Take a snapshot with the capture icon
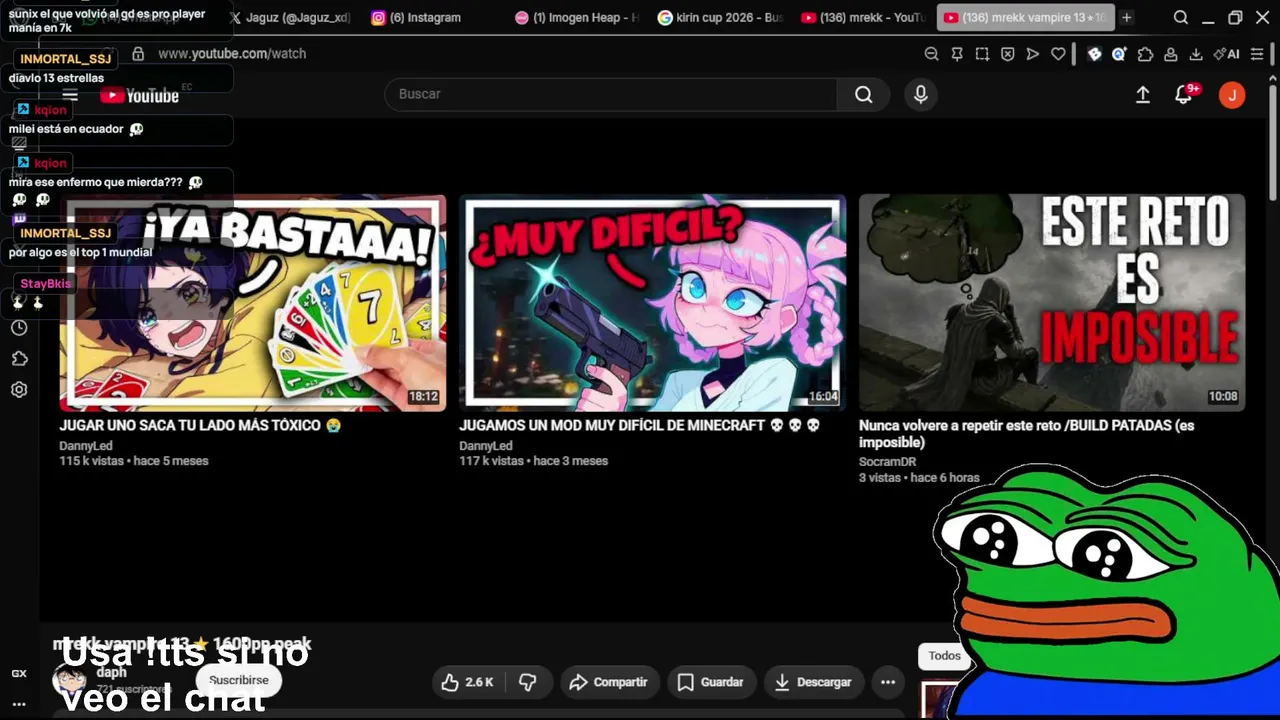The width and height of the screenshot is (1280, 720). click(982, 54)
